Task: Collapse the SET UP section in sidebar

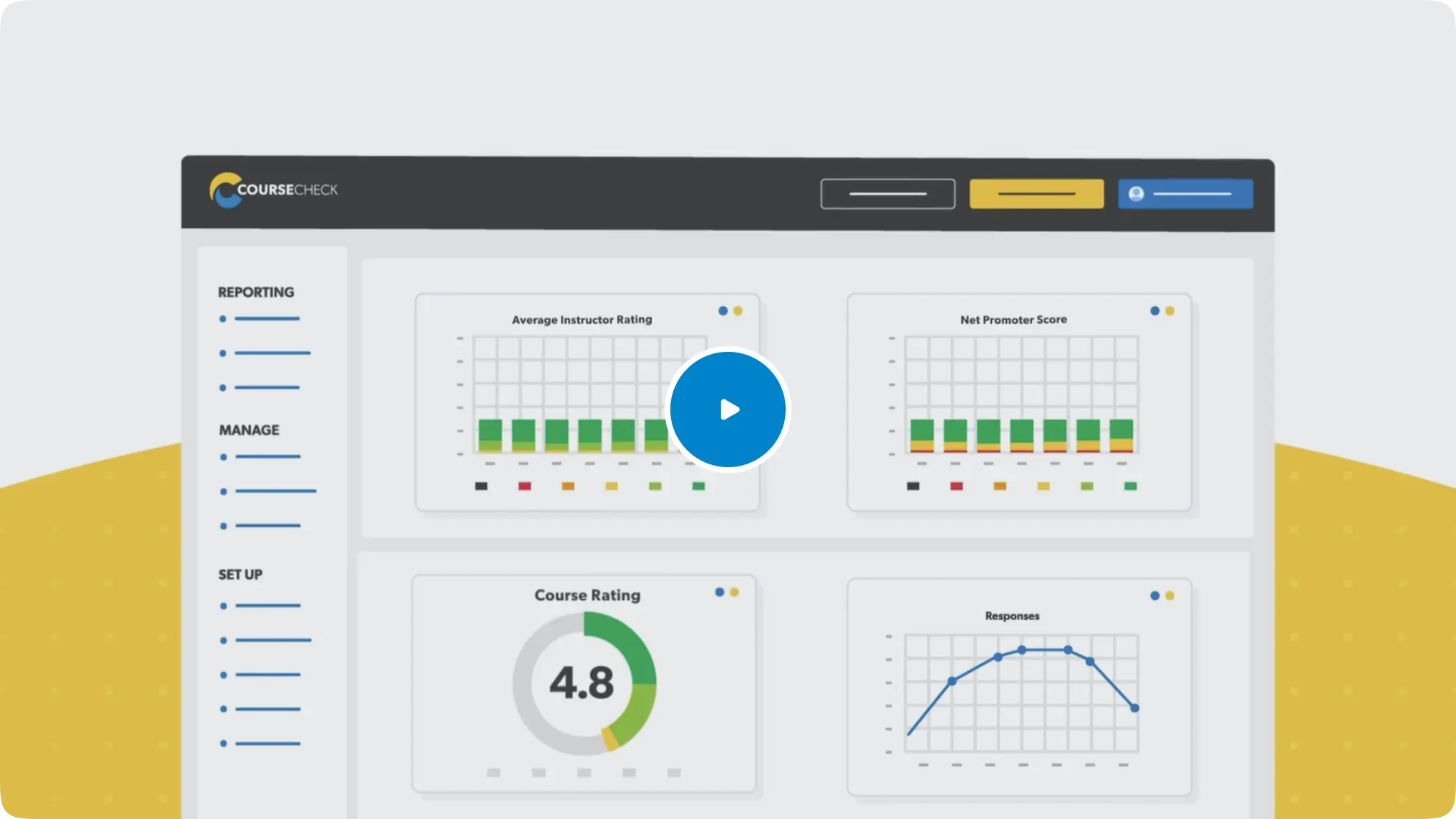Action: (x=240, y=575)
